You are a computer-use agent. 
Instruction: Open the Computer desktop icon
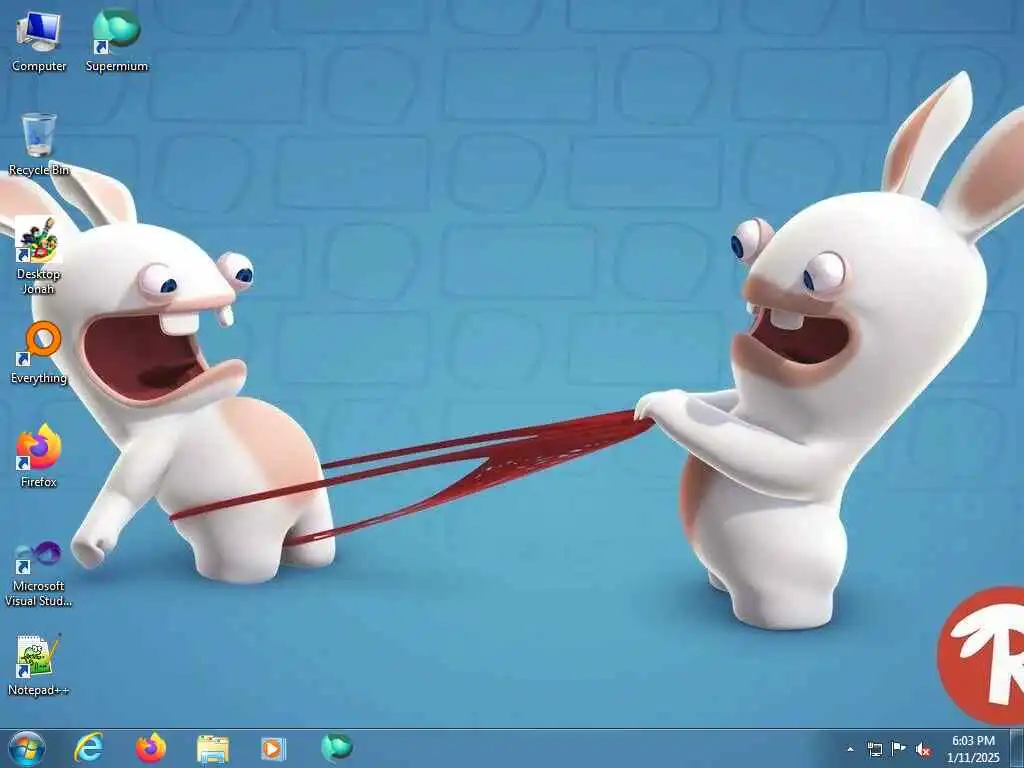coord(39,40)
